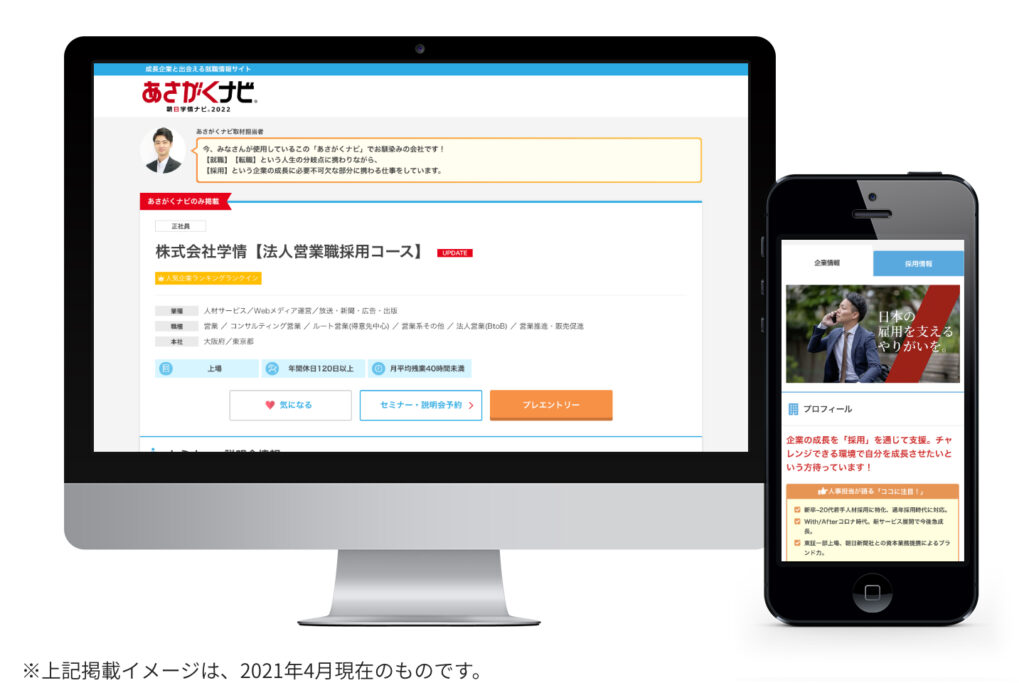Click the 月平均残業40時間未満 clock icon
Viewport: 1024px width, 683px height.
(378, 368)
